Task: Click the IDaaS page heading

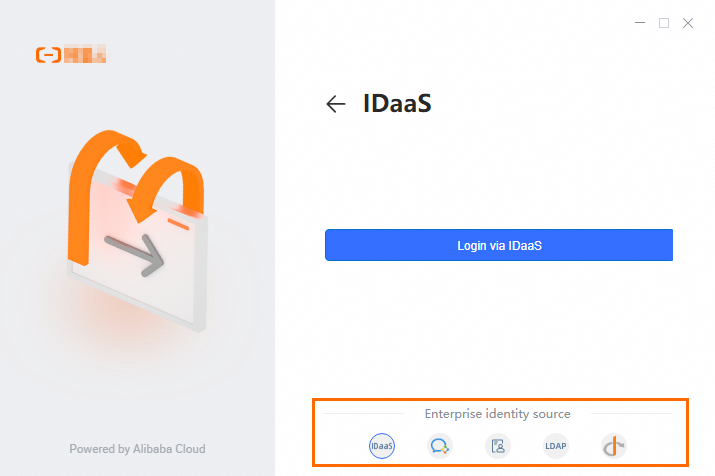Action: click(397, 103)
